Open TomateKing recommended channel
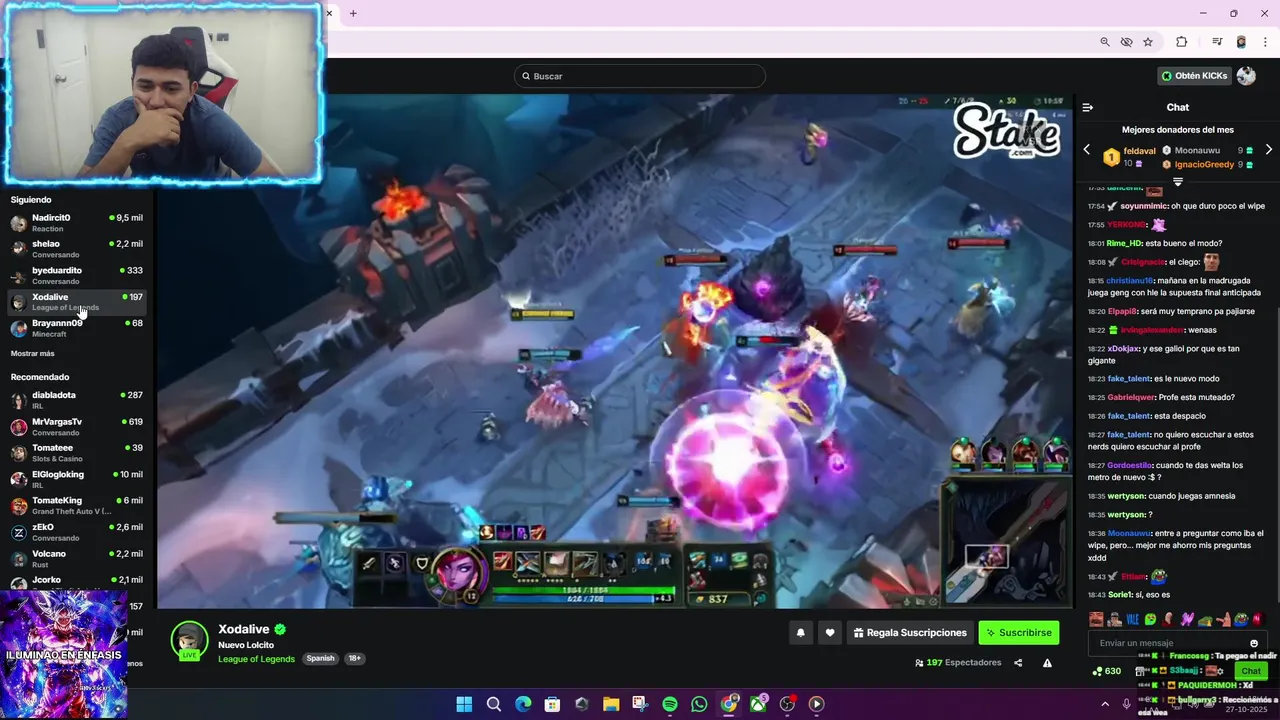This screenshot has width=1280, height=720. [x=76, y=505]
